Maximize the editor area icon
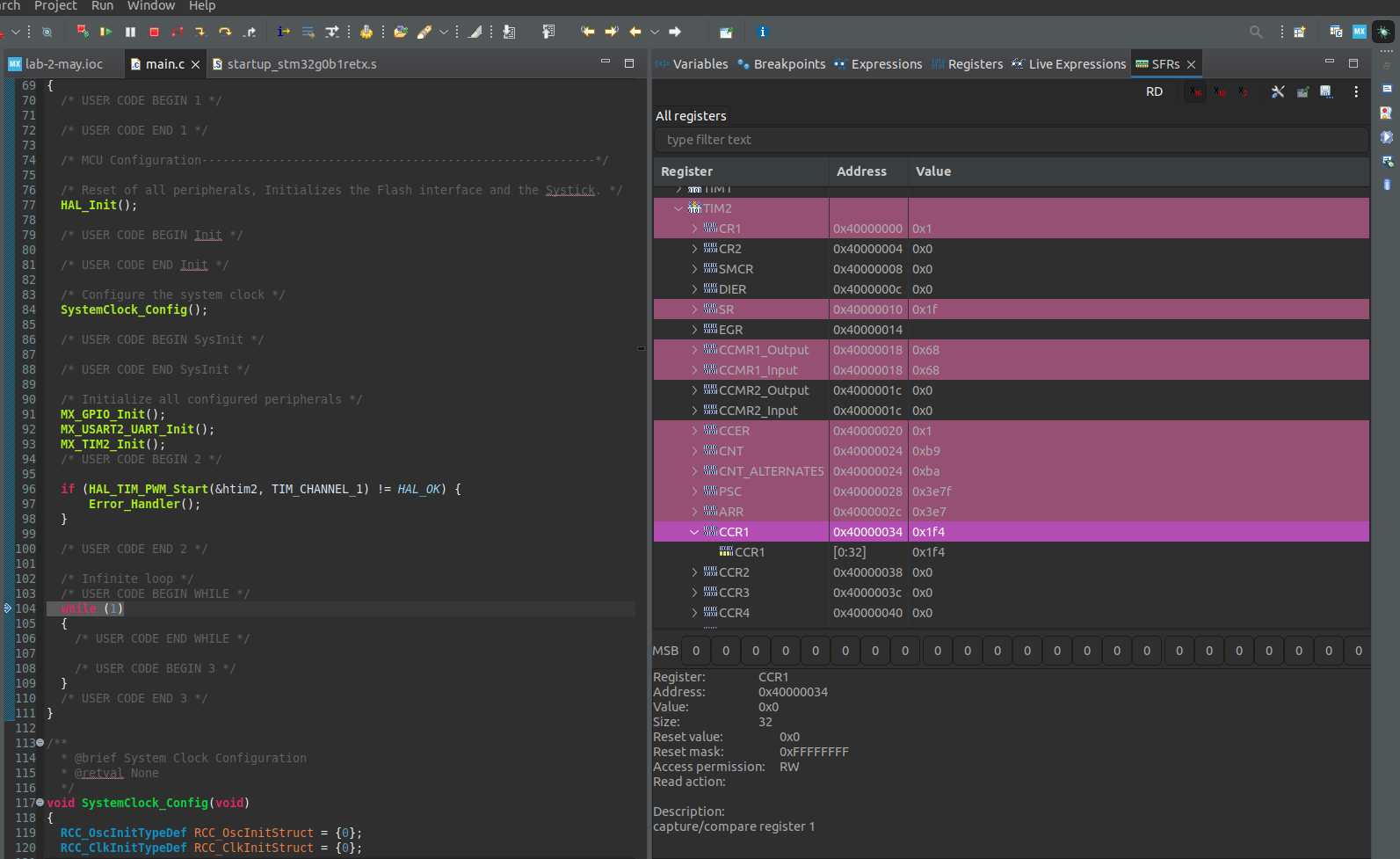The width and height of the screenshot is (1400, 859). pos(629,63)
